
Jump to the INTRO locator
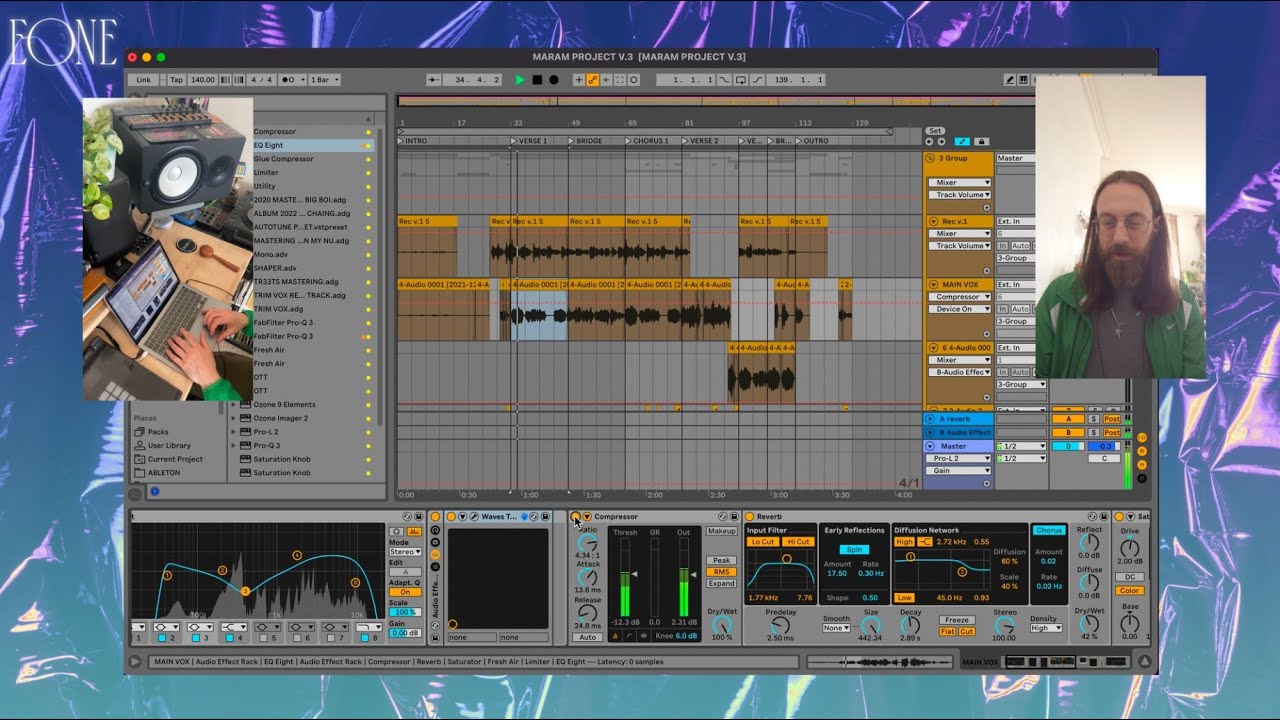(x=413, y=141)
